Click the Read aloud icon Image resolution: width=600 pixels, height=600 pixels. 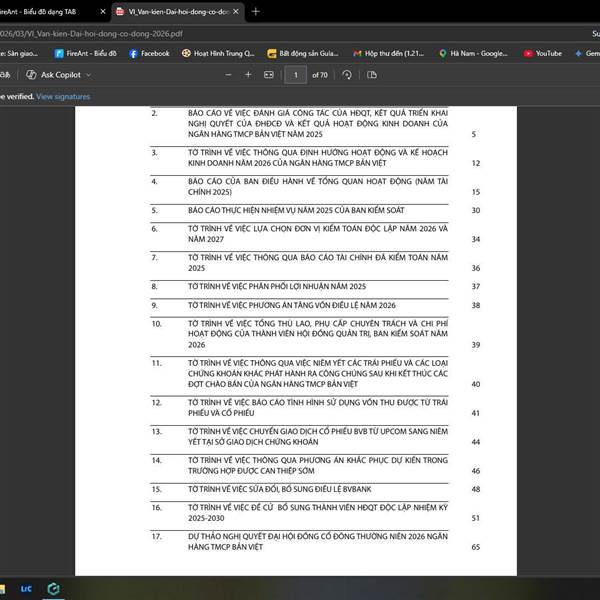5,75
